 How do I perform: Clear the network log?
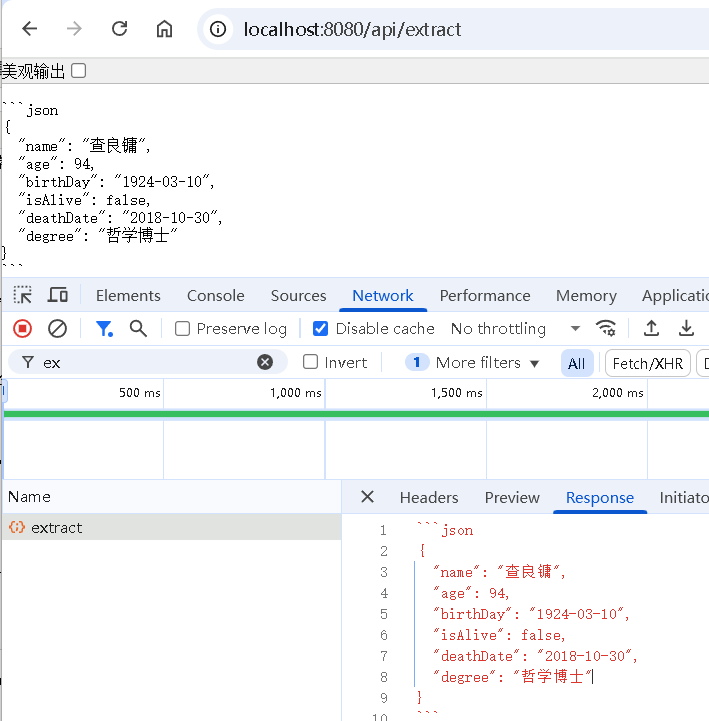click(x=57, y=329)
